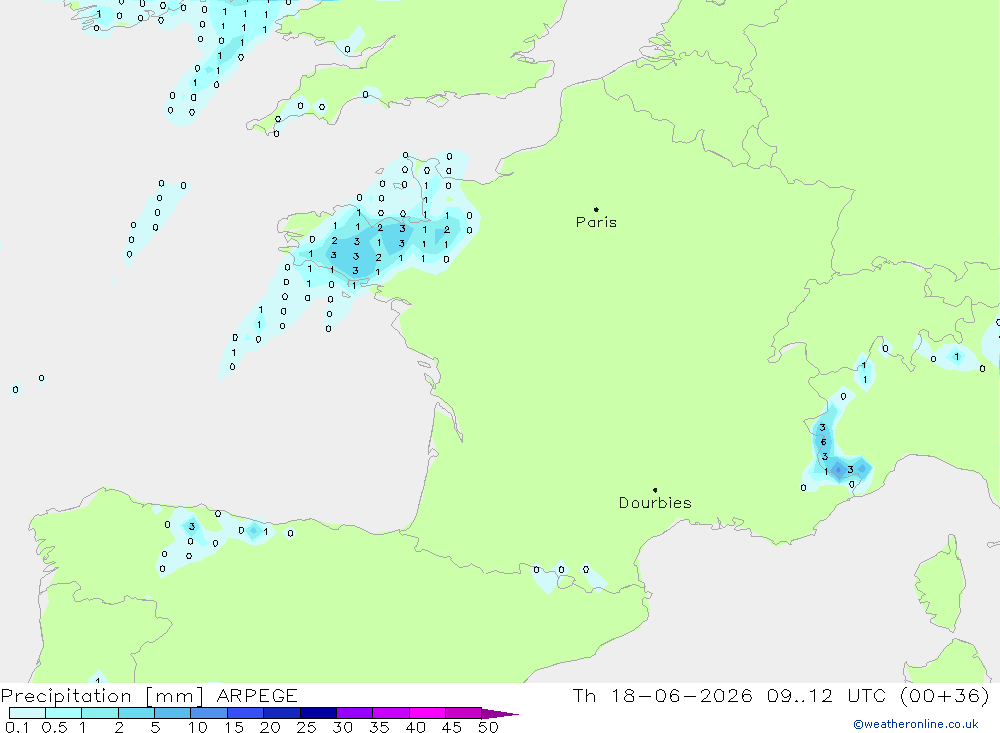Click the '6' precipitation value in southeast France

click(823, 442)
